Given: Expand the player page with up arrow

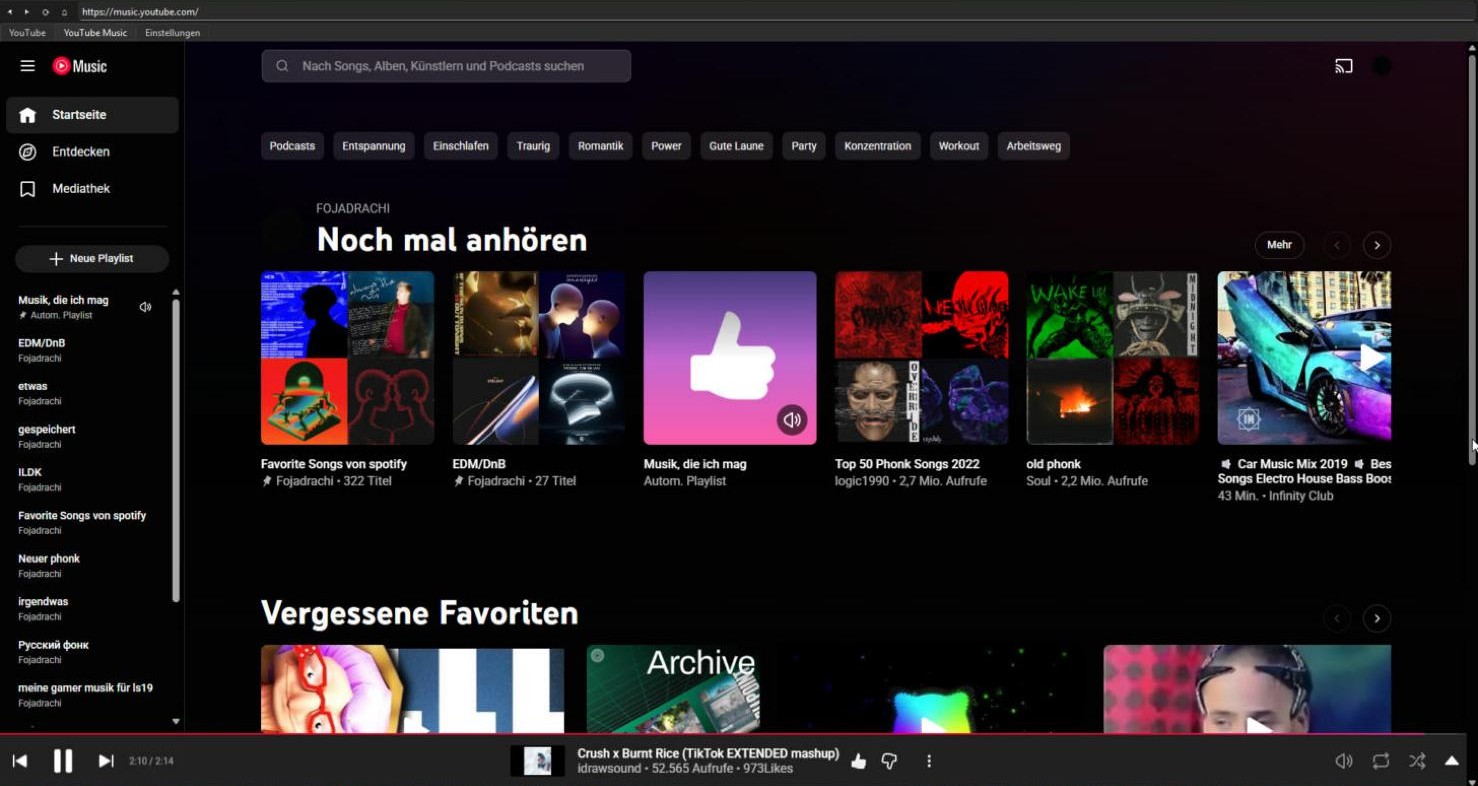Looking at the screenshot, I should [1452, 761].
